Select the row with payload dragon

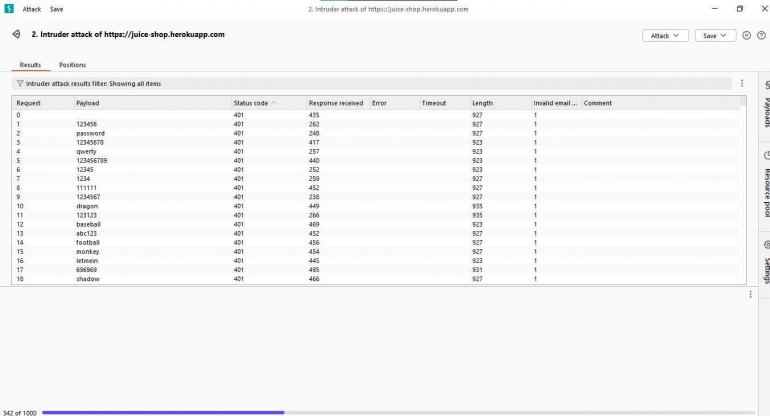point(376,206)
